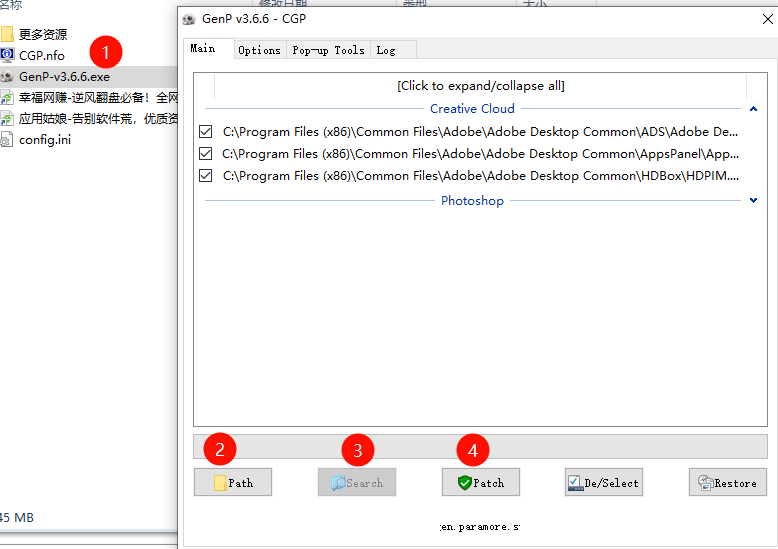The image size is (778, 549).
Task: Click the Creative Cloud group title
Action: point(472,109)
